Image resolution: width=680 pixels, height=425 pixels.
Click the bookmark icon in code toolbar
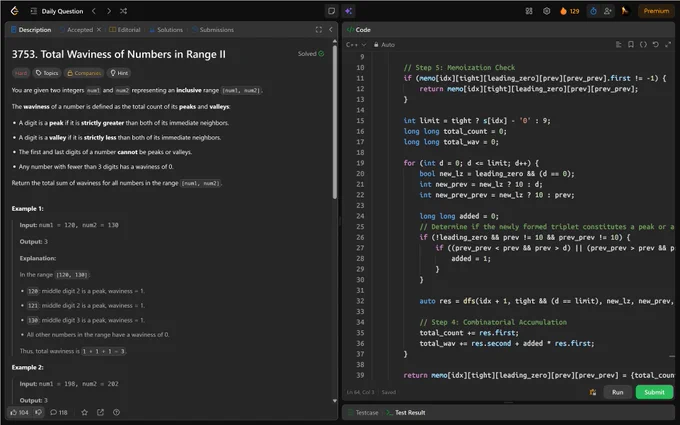click(x=631, y=45)
